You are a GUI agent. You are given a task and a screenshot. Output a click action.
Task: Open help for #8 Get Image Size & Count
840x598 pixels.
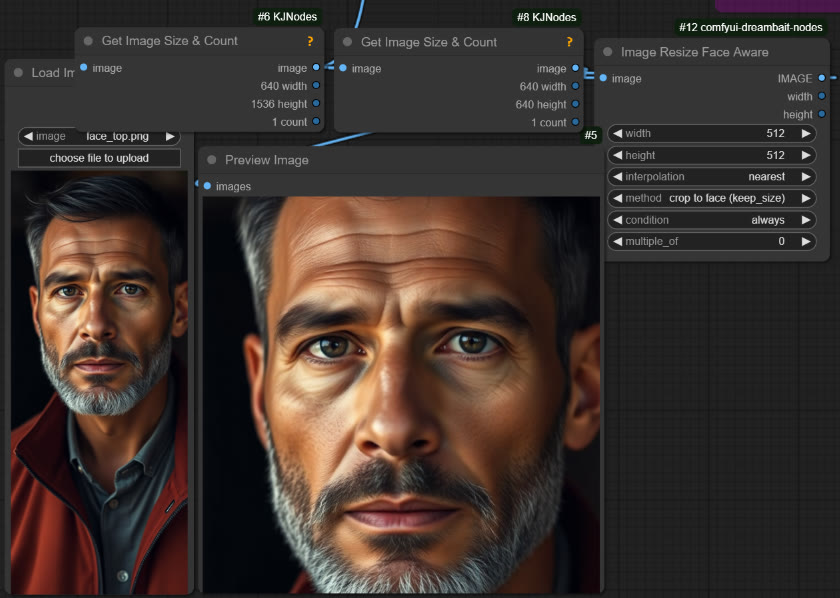[569, 42]
